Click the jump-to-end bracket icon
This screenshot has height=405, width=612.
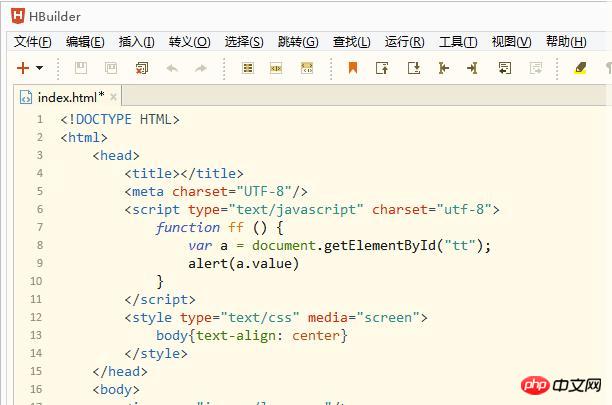(472, 68)
